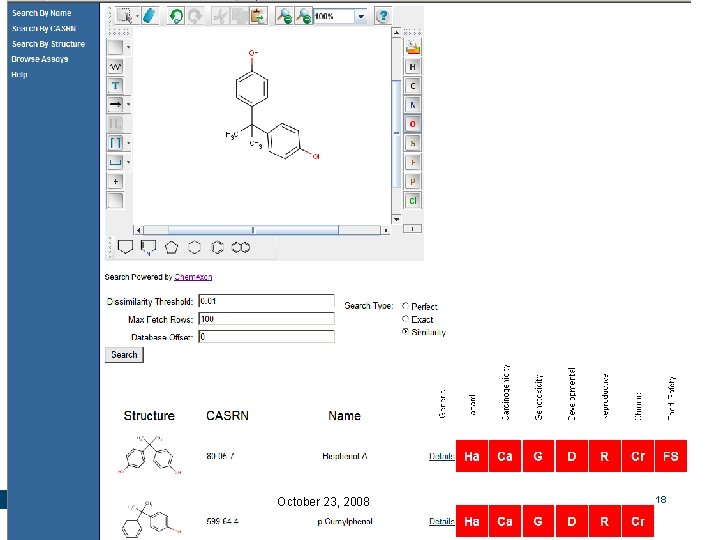Screen dimensions: 720x540
Task: Insert the naphthalene fused-ring template
Action: pos(241,248)
